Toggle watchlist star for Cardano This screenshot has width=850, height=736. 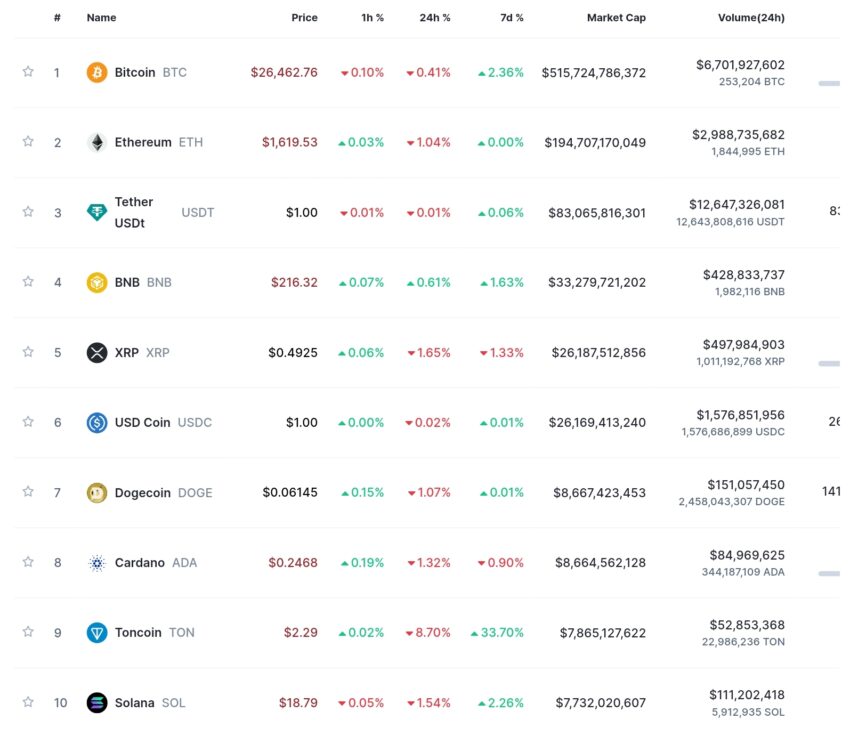[28, 561]
